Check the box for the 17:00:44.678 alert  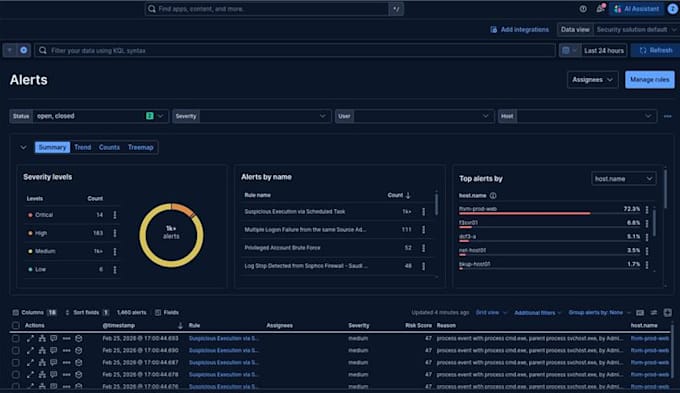click(16, 374)
